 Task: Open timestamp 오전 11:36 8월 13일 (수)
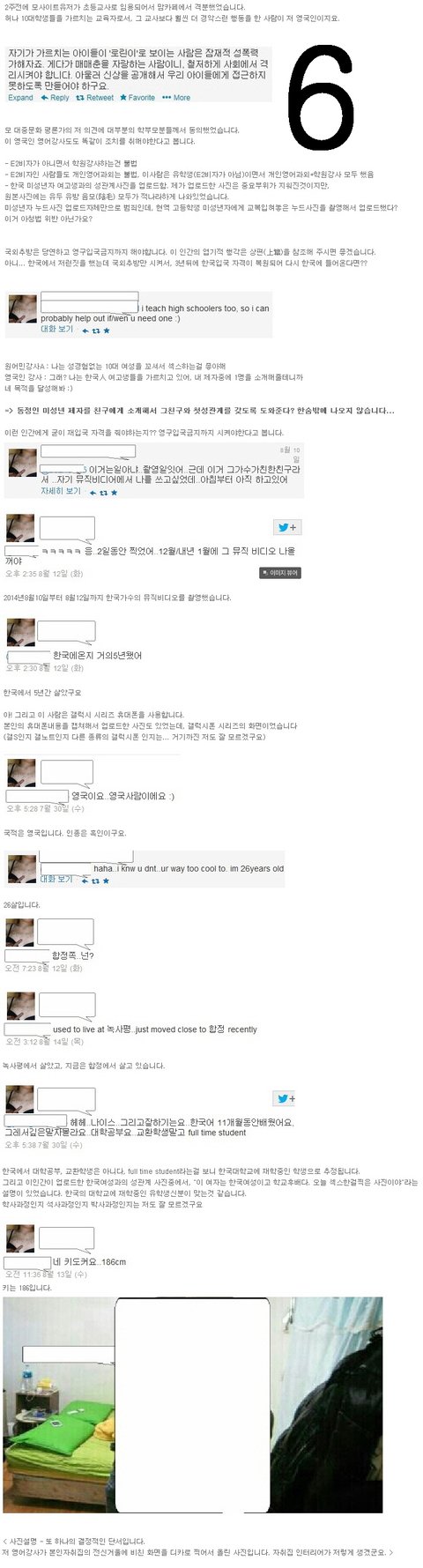[47, 1274]
